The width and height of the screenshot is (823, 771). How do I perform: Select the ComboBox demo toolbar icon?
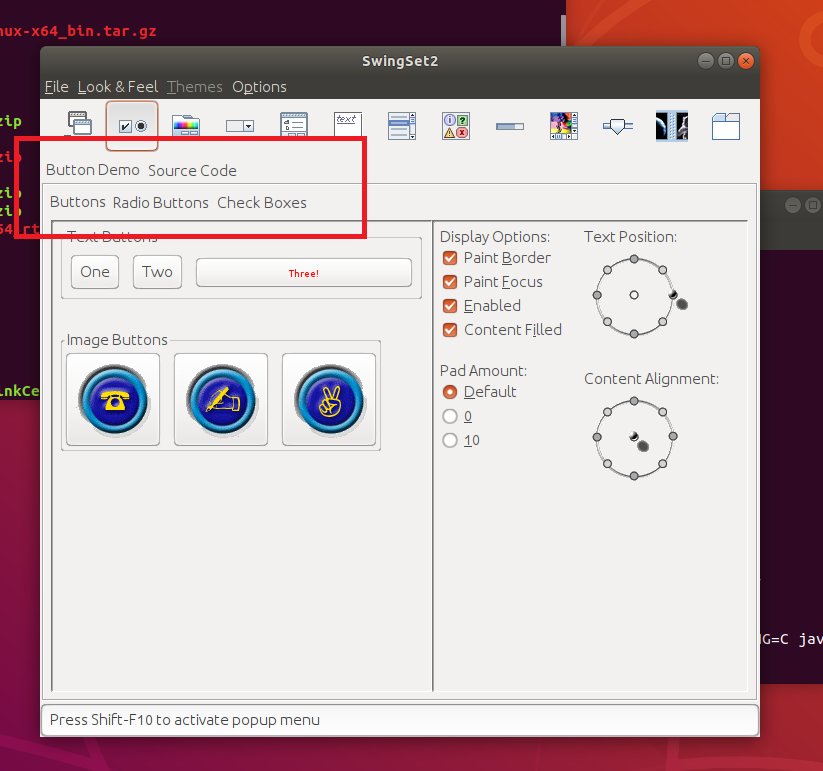[240, 125]
